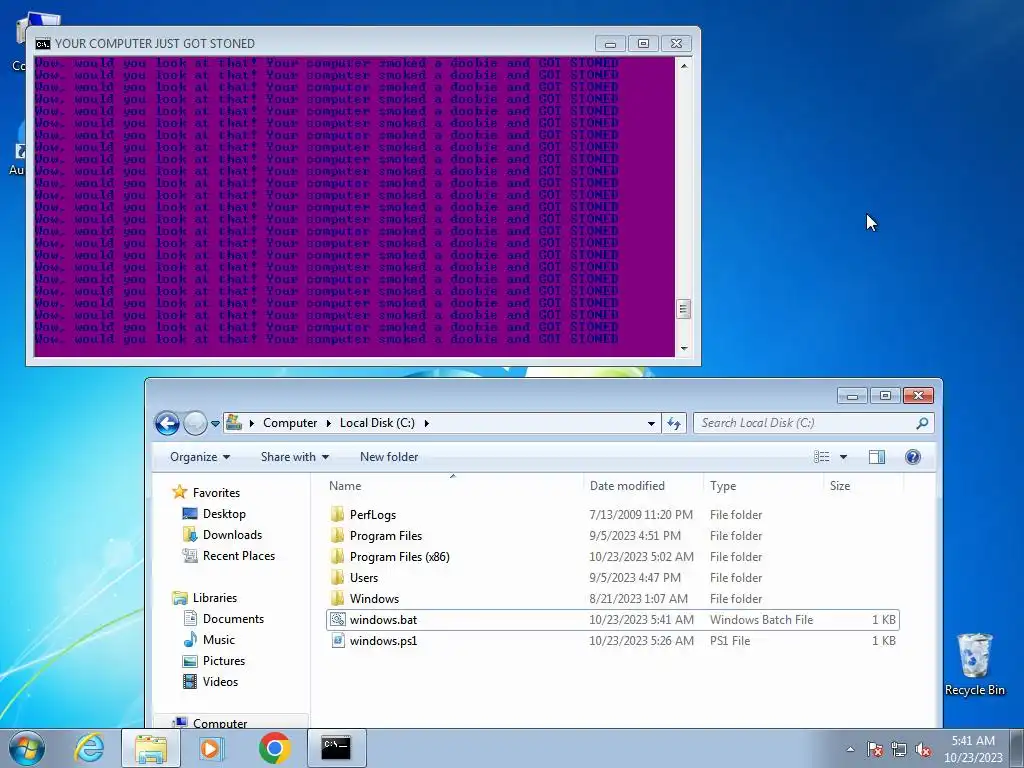The width and height of the screenshot is (1024, 768).
Task: Select the windows.ps1 file
Action: click(613, 641)
